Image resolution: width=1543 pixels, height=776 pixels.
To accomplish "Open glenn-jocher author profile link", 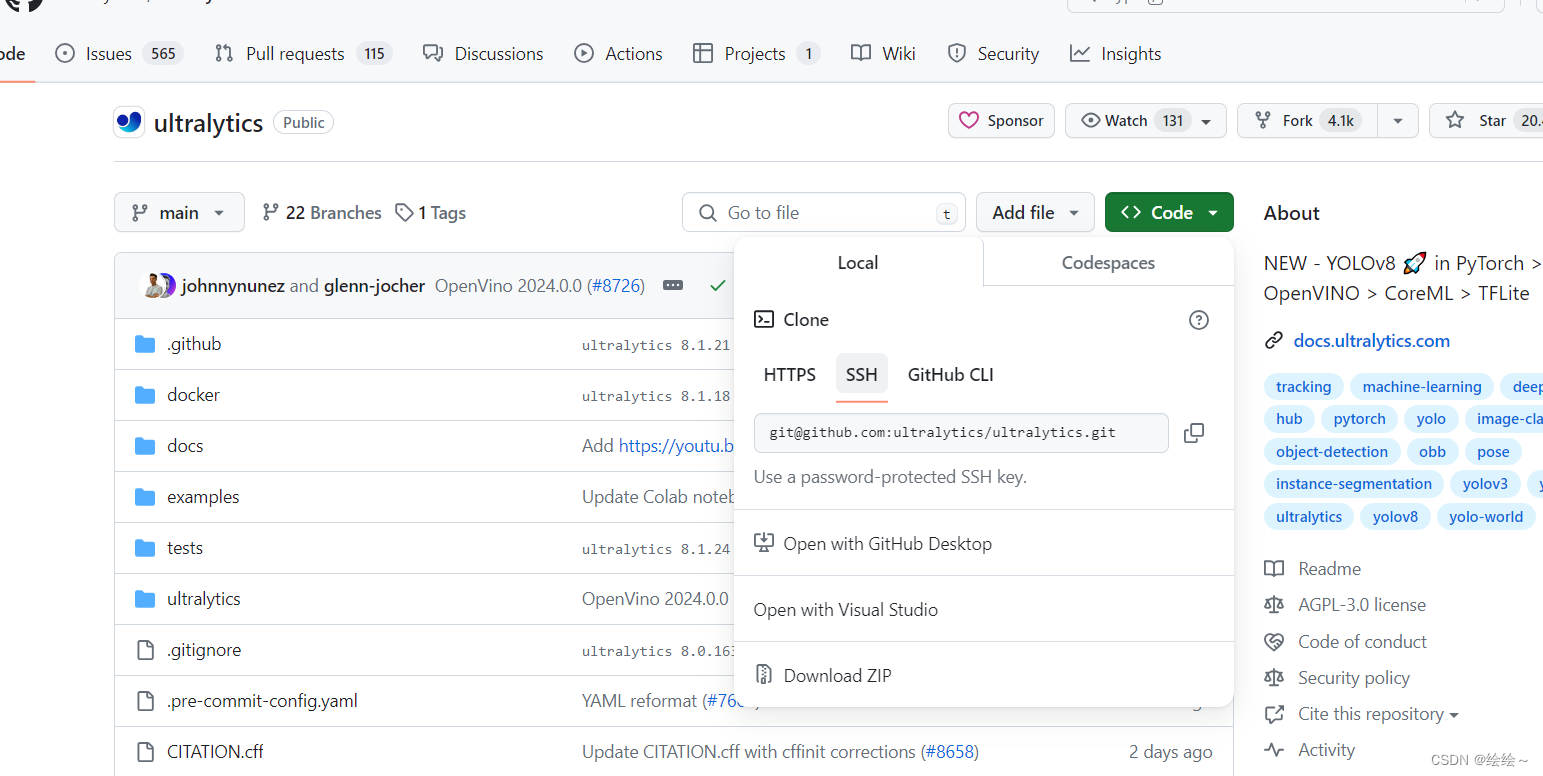I will [x=374, y=286].
